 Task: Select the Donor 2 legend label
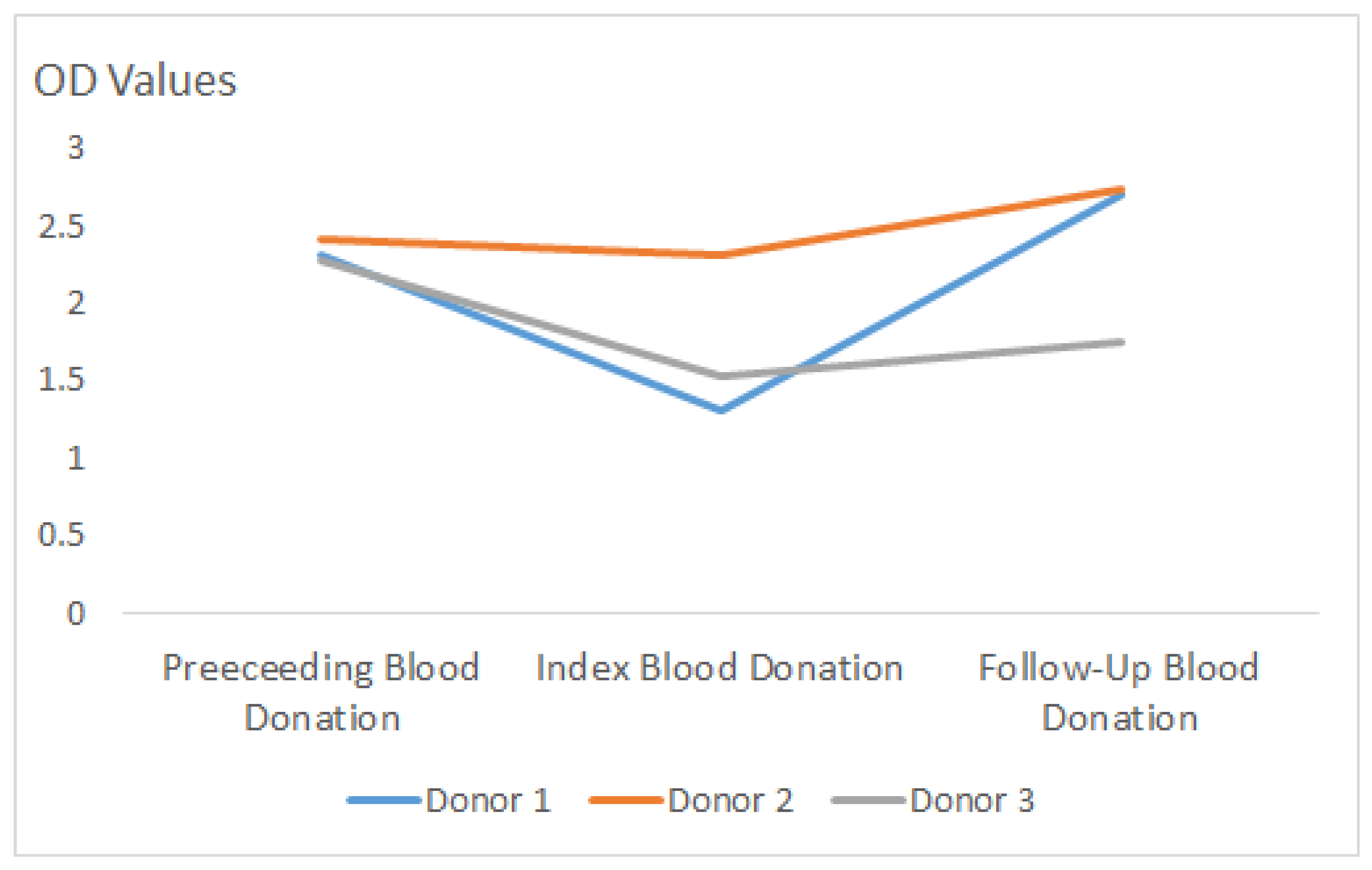[731, 800]
